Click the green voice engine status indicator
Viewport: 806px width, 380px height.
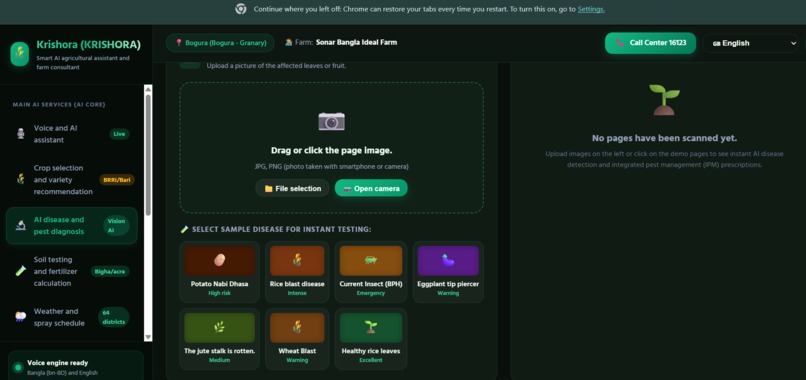point(18,367)
